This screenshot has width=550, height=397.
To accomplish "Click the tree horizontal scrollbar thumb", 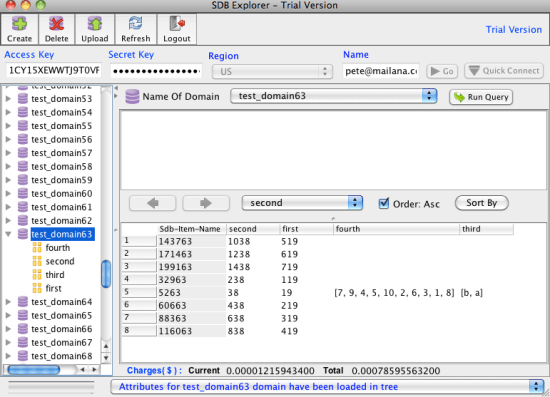I will coord(34,369).
